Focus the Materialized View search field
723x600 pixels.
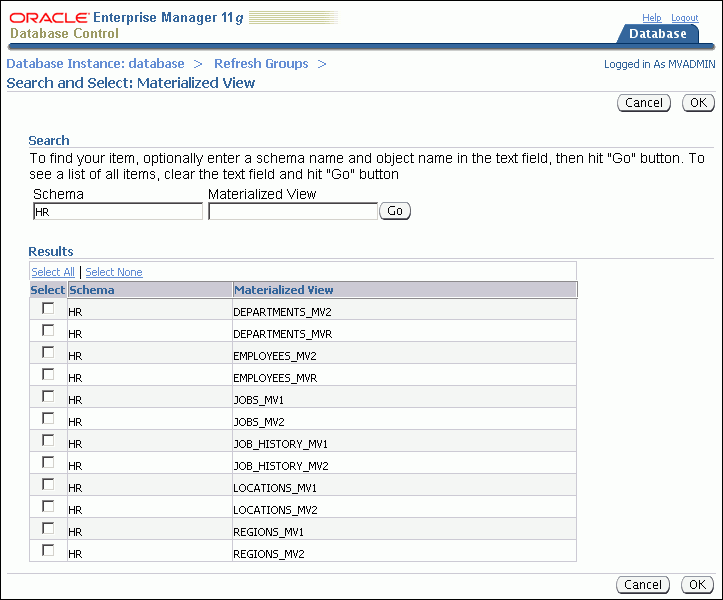(292, 212)
